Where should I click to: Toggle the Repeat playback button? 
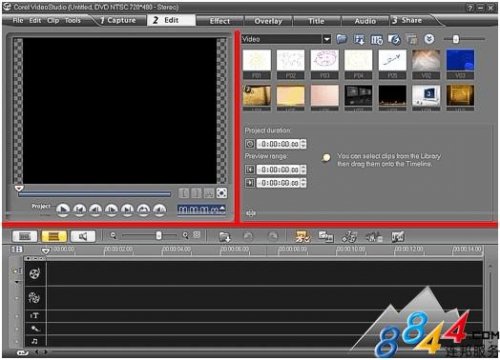[x=143, y=210]
